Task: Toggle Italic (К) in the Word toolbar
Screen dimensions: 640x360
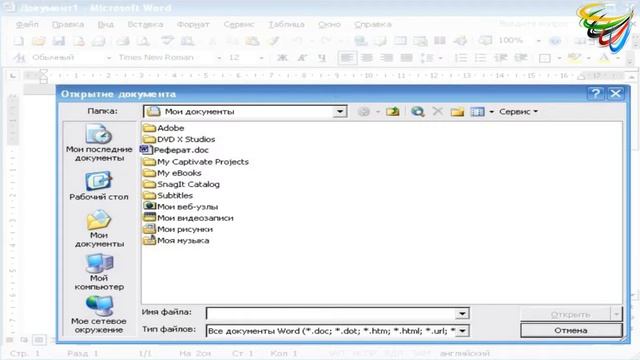Action: click(x=302, y=58)
